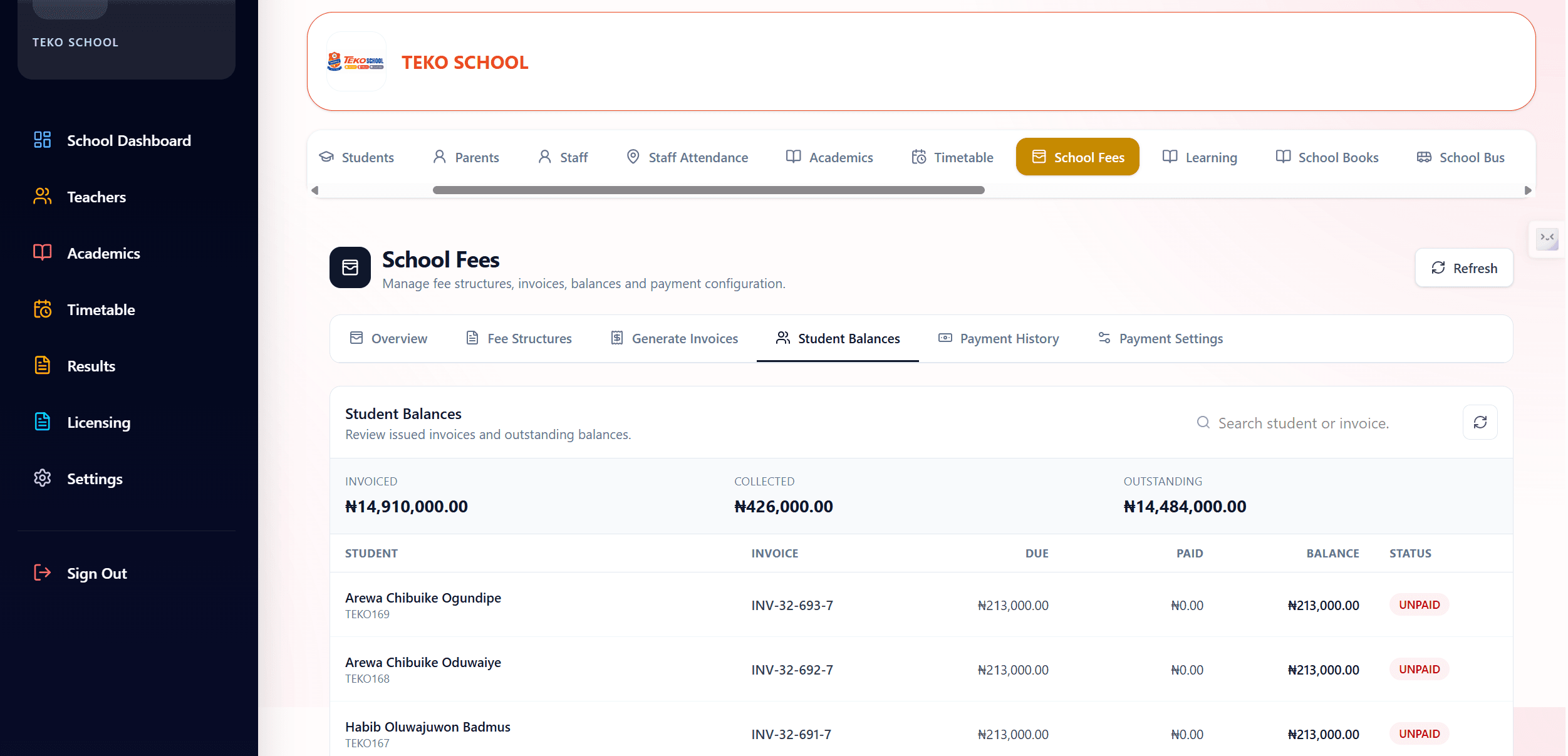
Task: Select the highlighted School Fees tab
Action: tap(1077, 157)
